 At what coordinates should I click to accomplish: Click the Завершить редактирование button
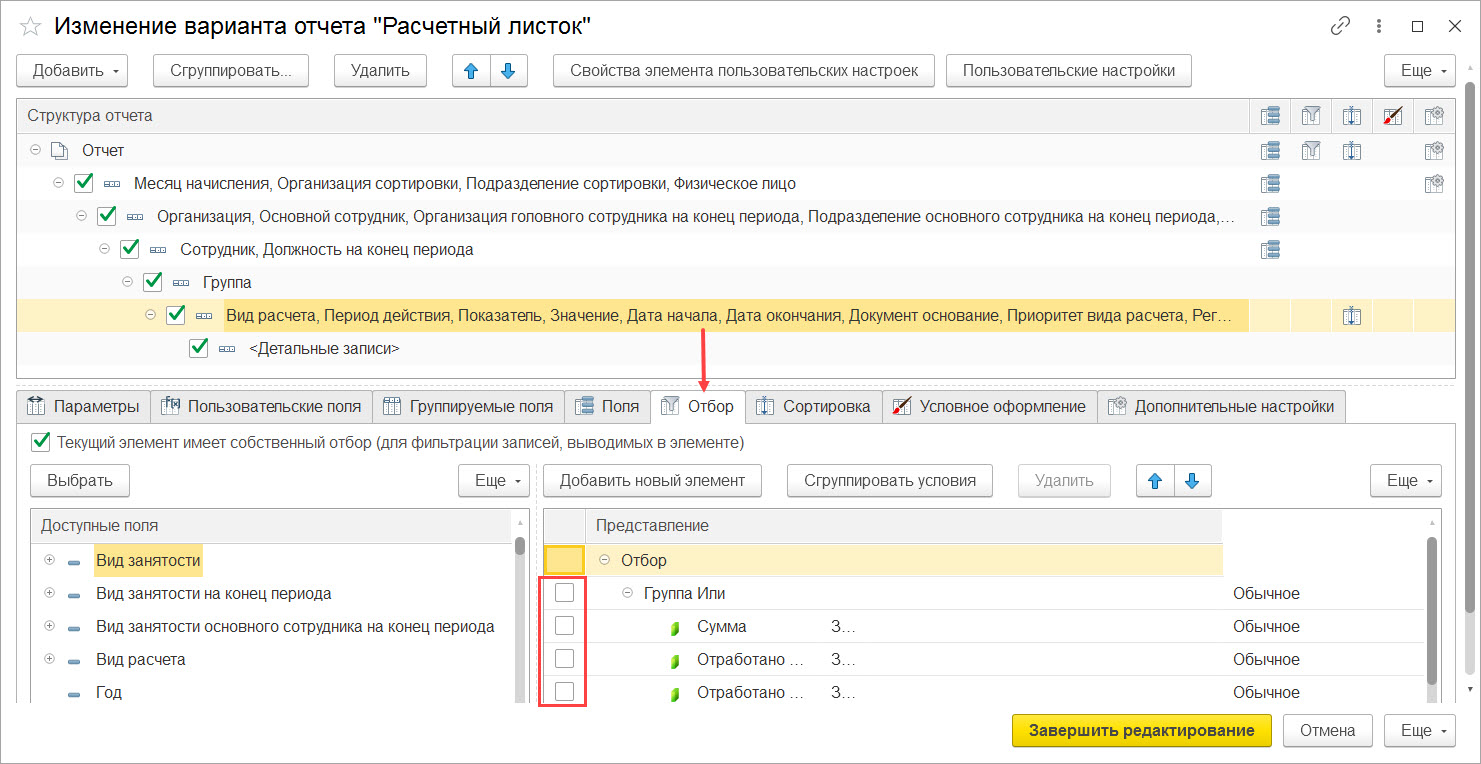tap(1141, 731)
